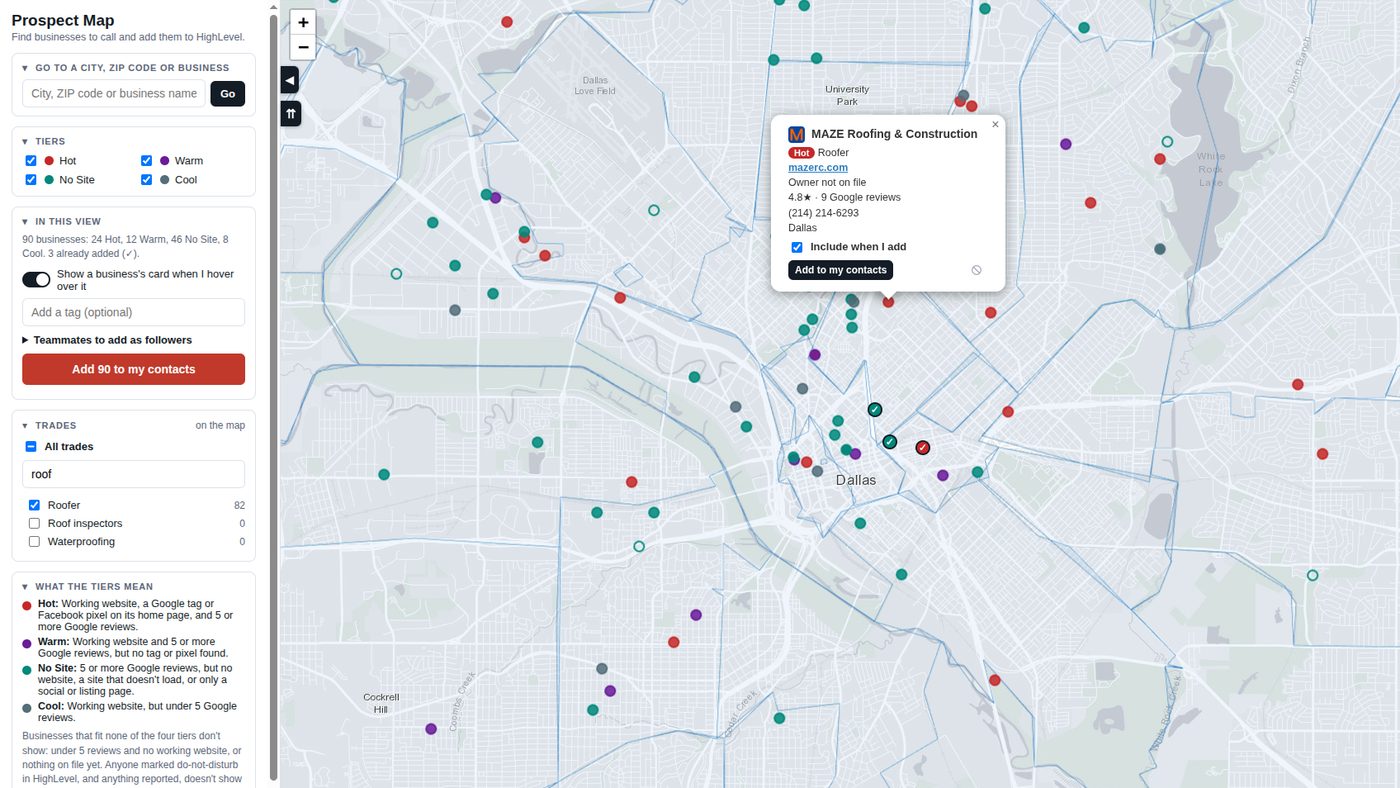This screenshot has height=788, width=1400.
Task: Click the Hot badge in the MAZE card
Action: (x=801, y=153)
